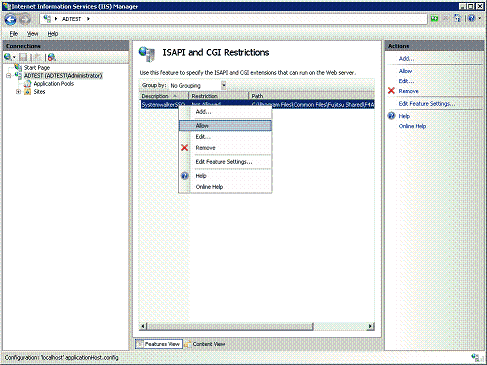Choose Remove in the context menu
487x365 pixels.
[x=225, y=148]
